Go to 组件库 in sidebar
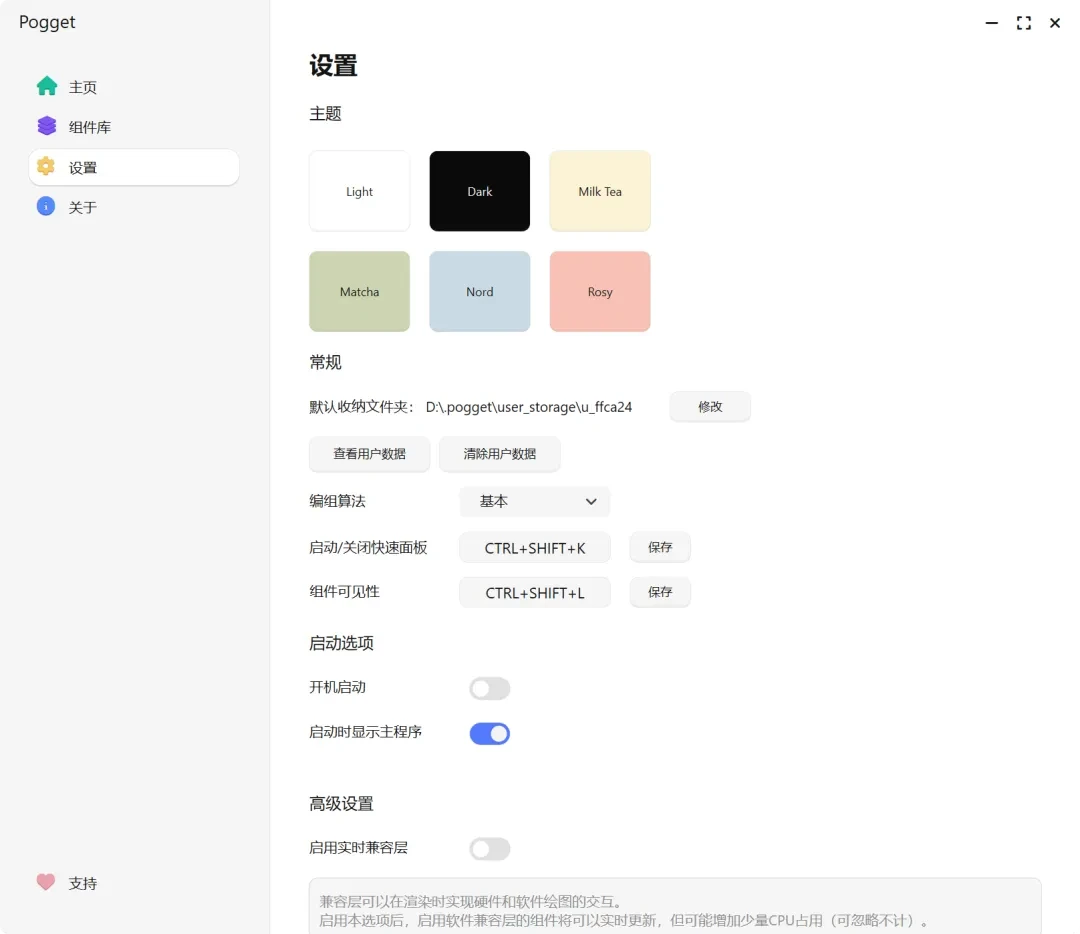Image resolution: width=1080 pixels, height=934 pixels. point(134,127)
